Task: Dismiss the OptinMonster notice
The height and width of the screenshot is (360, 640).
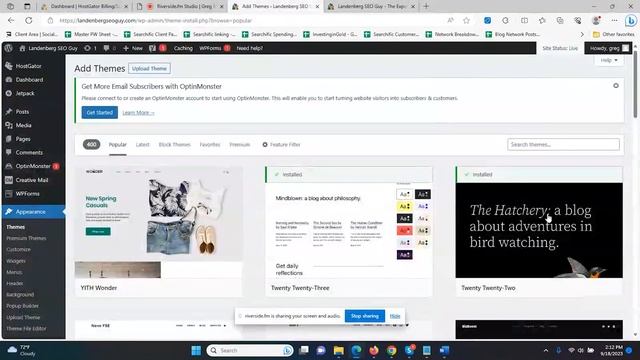Action: click(616, 86)
